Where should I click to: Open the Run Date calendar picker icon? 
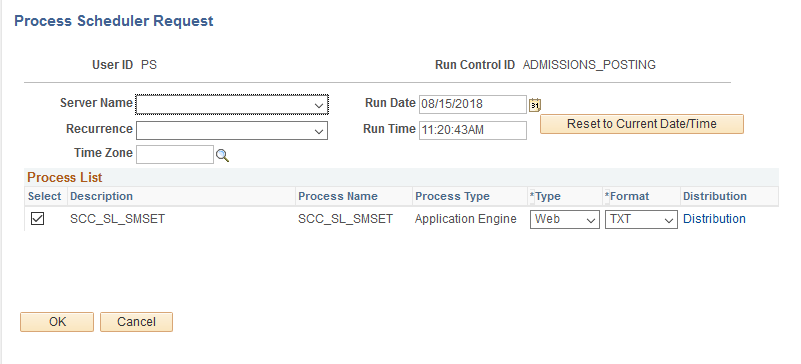pos(535,105)
